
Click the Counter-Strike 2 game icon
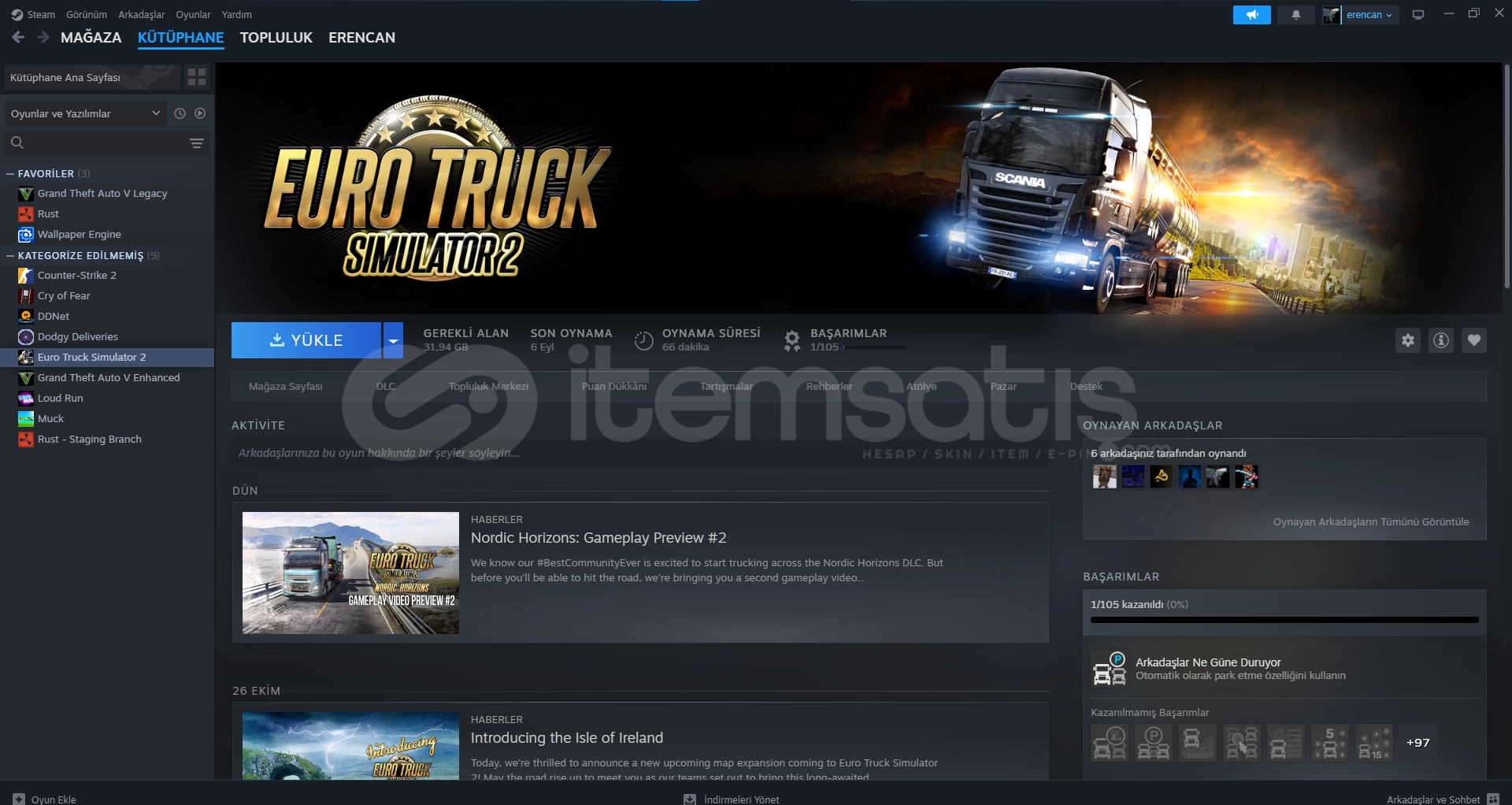coord(26,276)
